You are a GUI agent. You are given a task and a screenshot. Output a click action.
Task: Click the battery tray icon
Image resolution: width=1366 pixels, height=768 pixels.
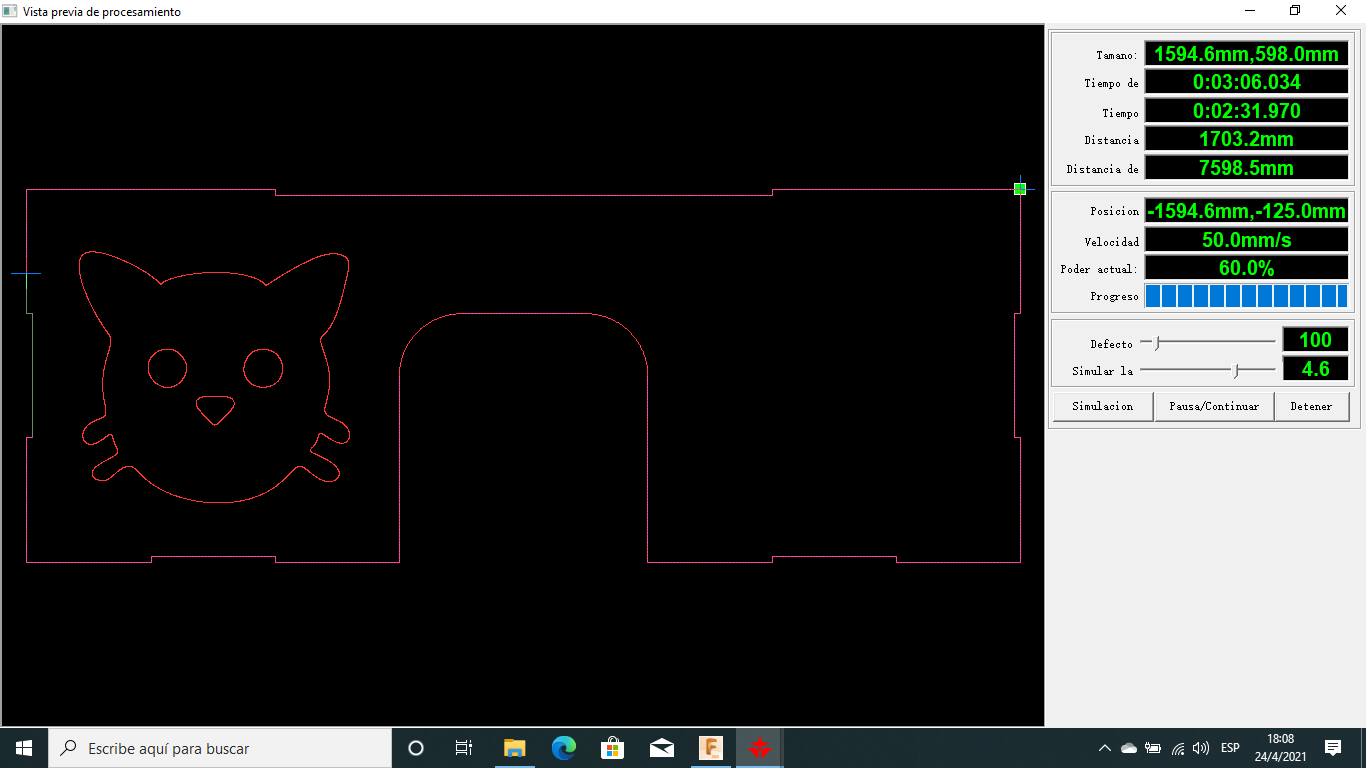pos(1153,748)
